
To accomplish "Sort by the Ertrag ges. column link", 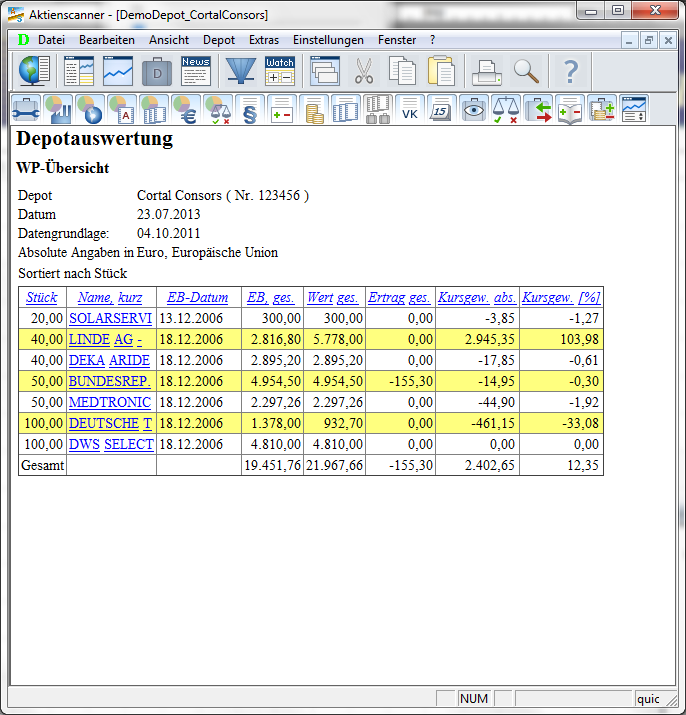I will [399, 297].
